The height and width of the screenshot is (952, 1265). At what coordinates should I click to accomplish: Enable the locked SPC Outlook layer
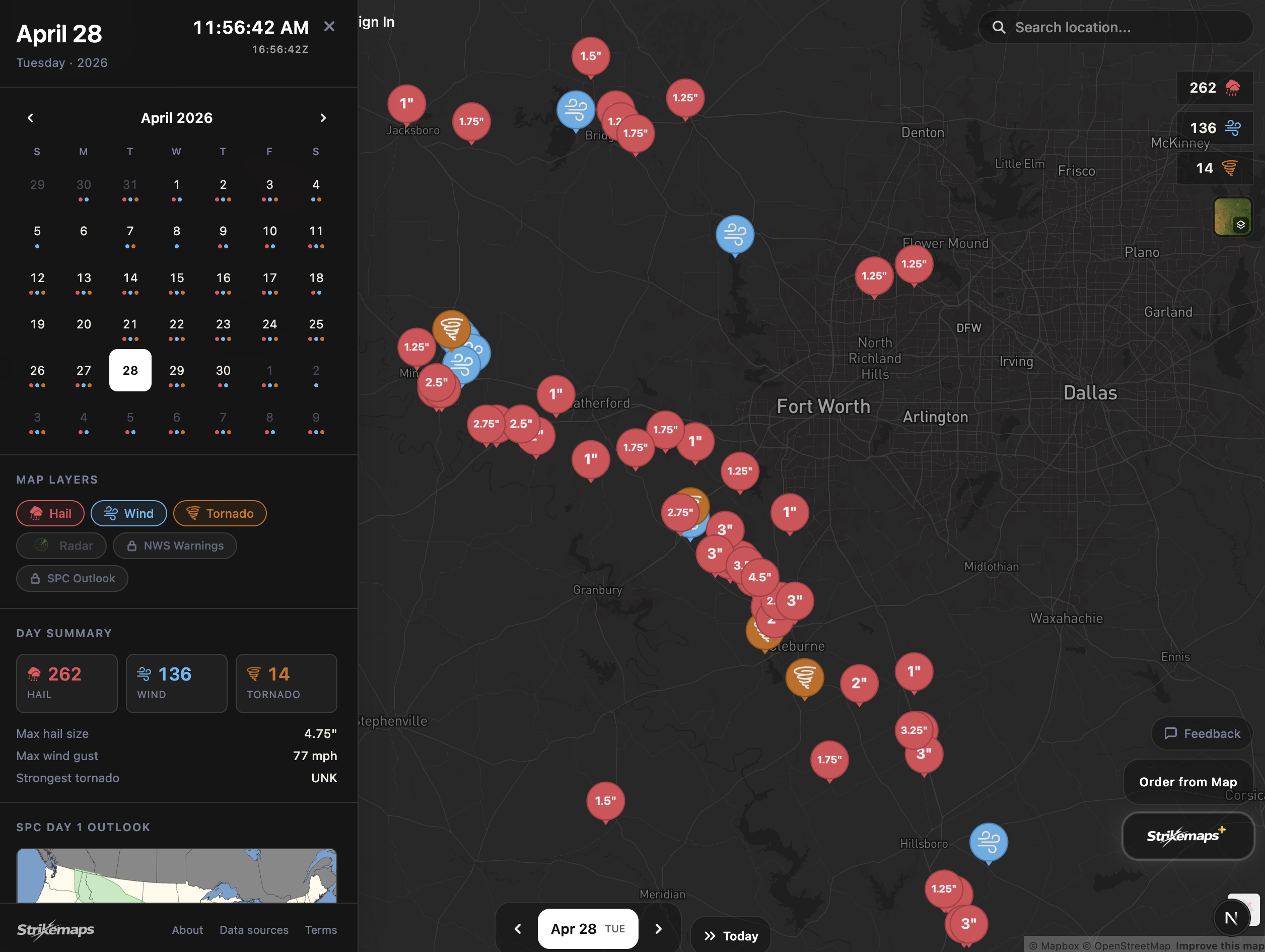(x=72, y=578)
